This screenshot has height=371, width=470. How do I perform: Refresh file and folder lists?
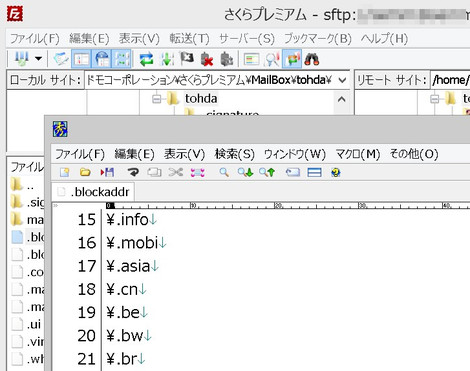[x=146, y=59]
